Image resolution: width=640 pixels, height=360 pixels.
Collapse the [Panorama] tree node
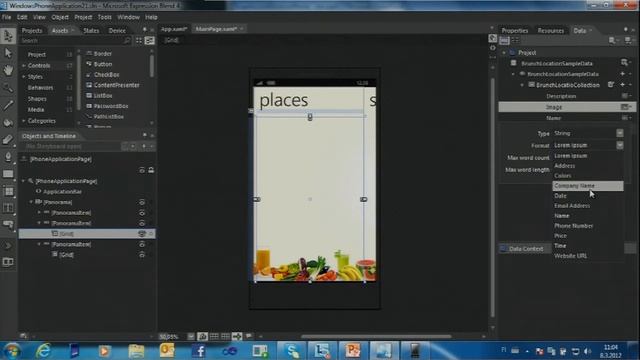click(31, 202)
